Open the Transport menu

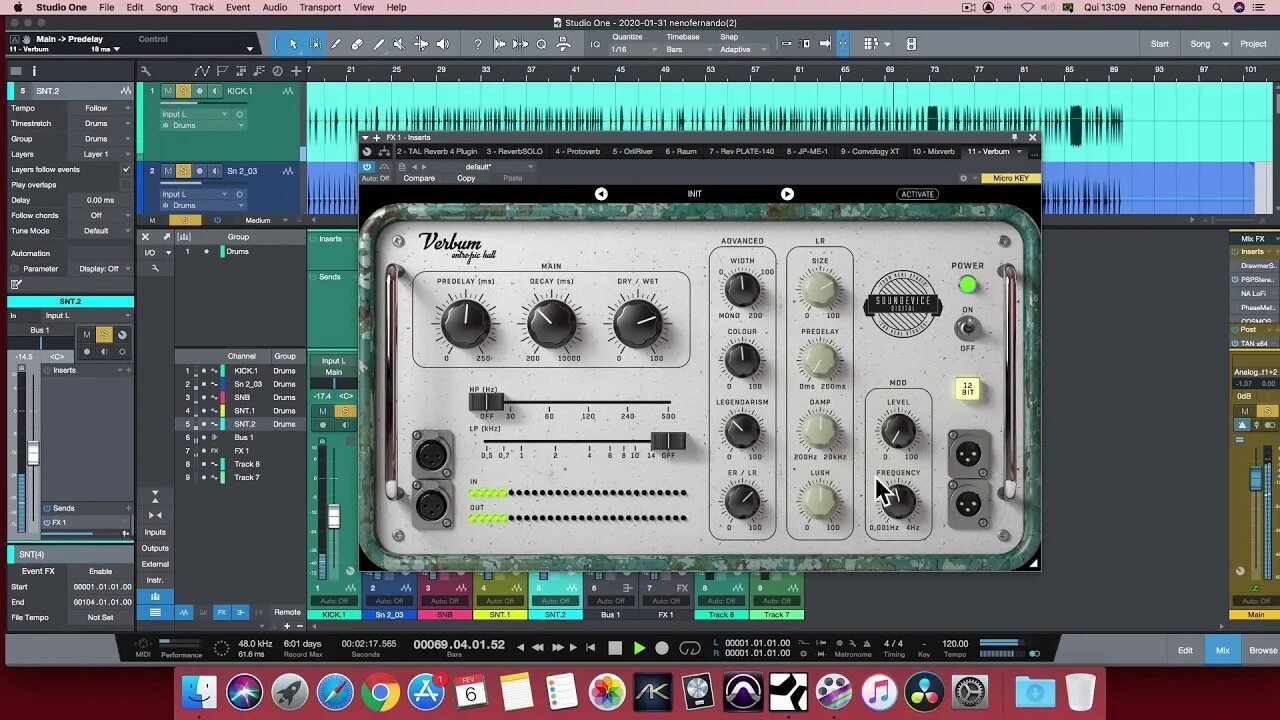point(320,7)
